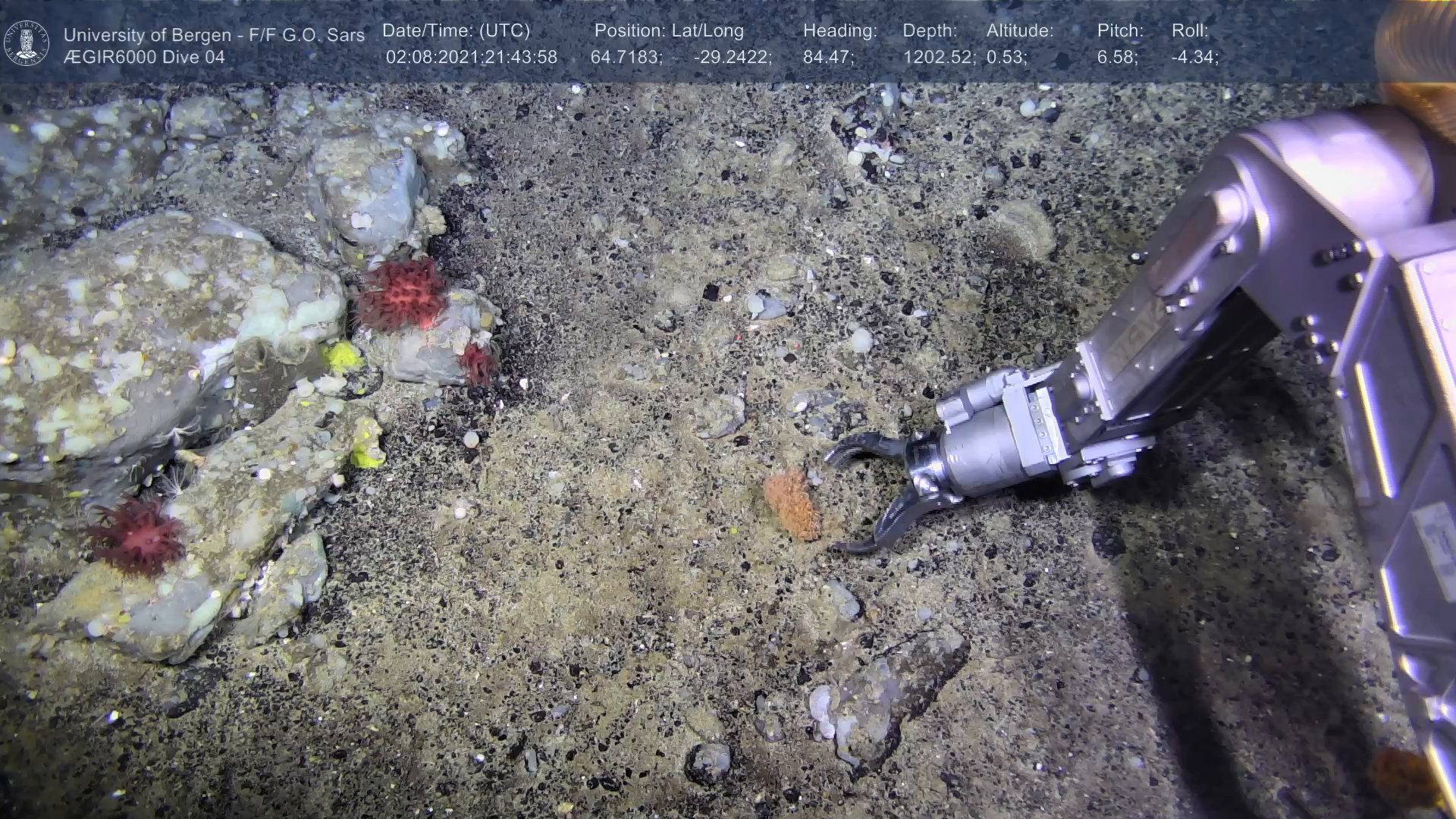Select the Date/Time (UTC) header label

coord(456,31)
